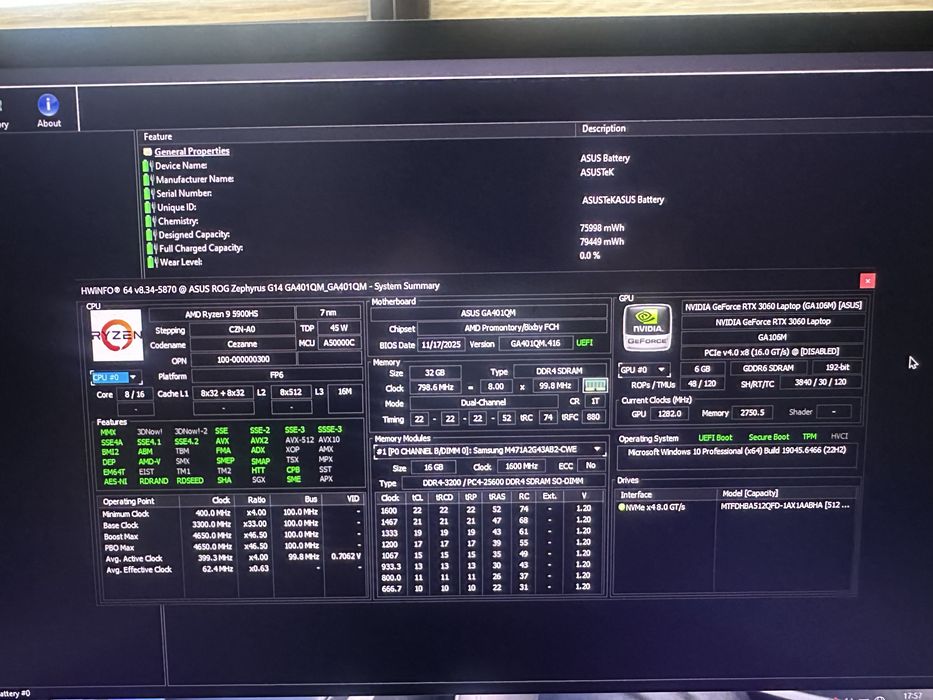Click the green memory module icon

[x=594, y=386]
